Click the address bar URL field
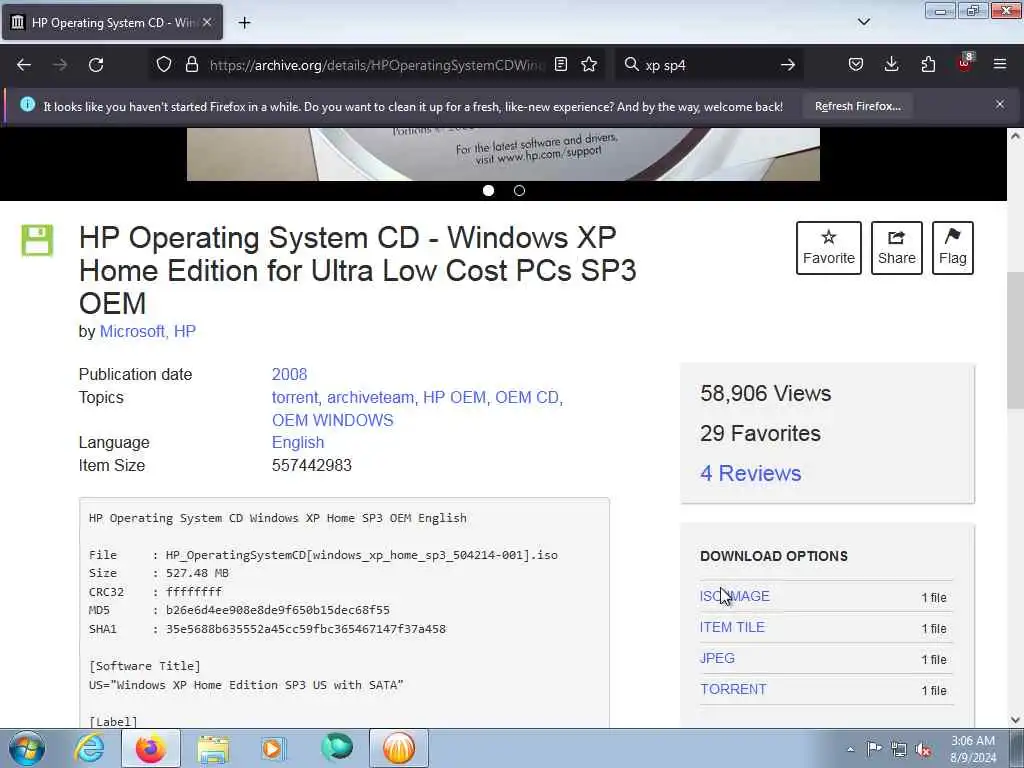The width and height of the screenshot is (1024, 768). (x=376, y=65)
